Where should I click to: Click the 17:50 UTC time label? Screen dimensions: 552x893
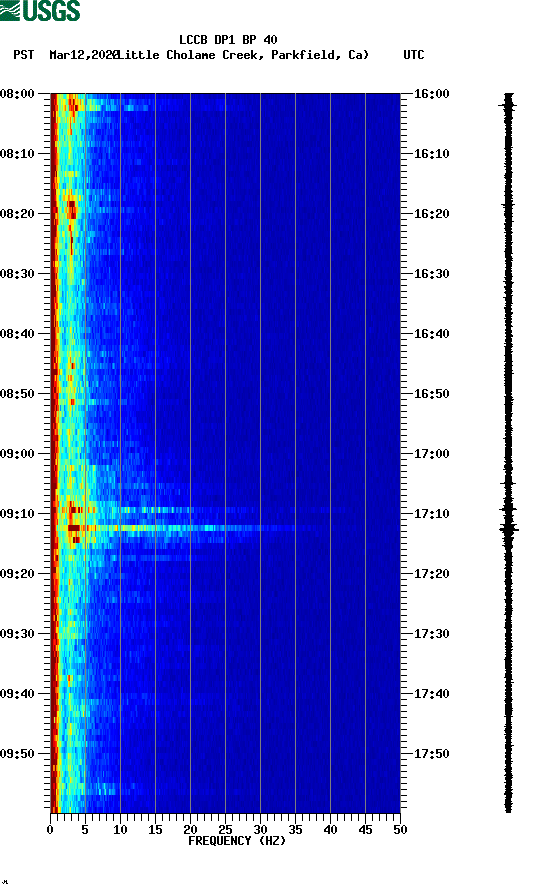pyautogui.click(x=431, y=754)
